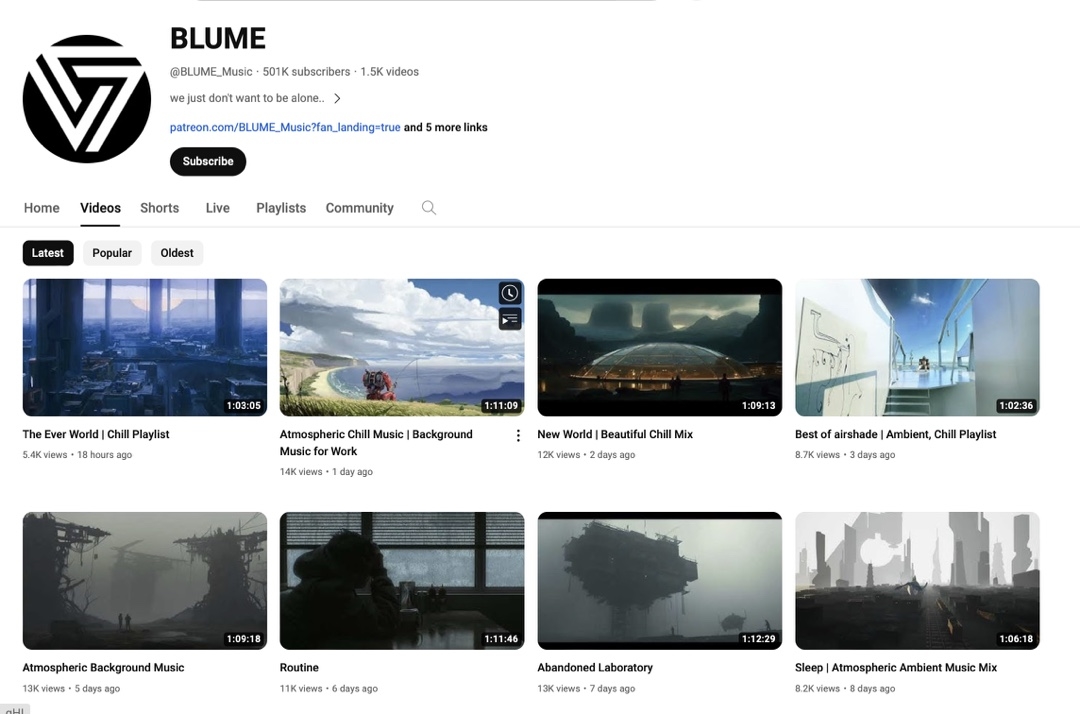Viewport: 1080px width, 714px height.
Task: Click '5.4K views • 18 hours ago' metadata
Action: click(x=77, y=455)
